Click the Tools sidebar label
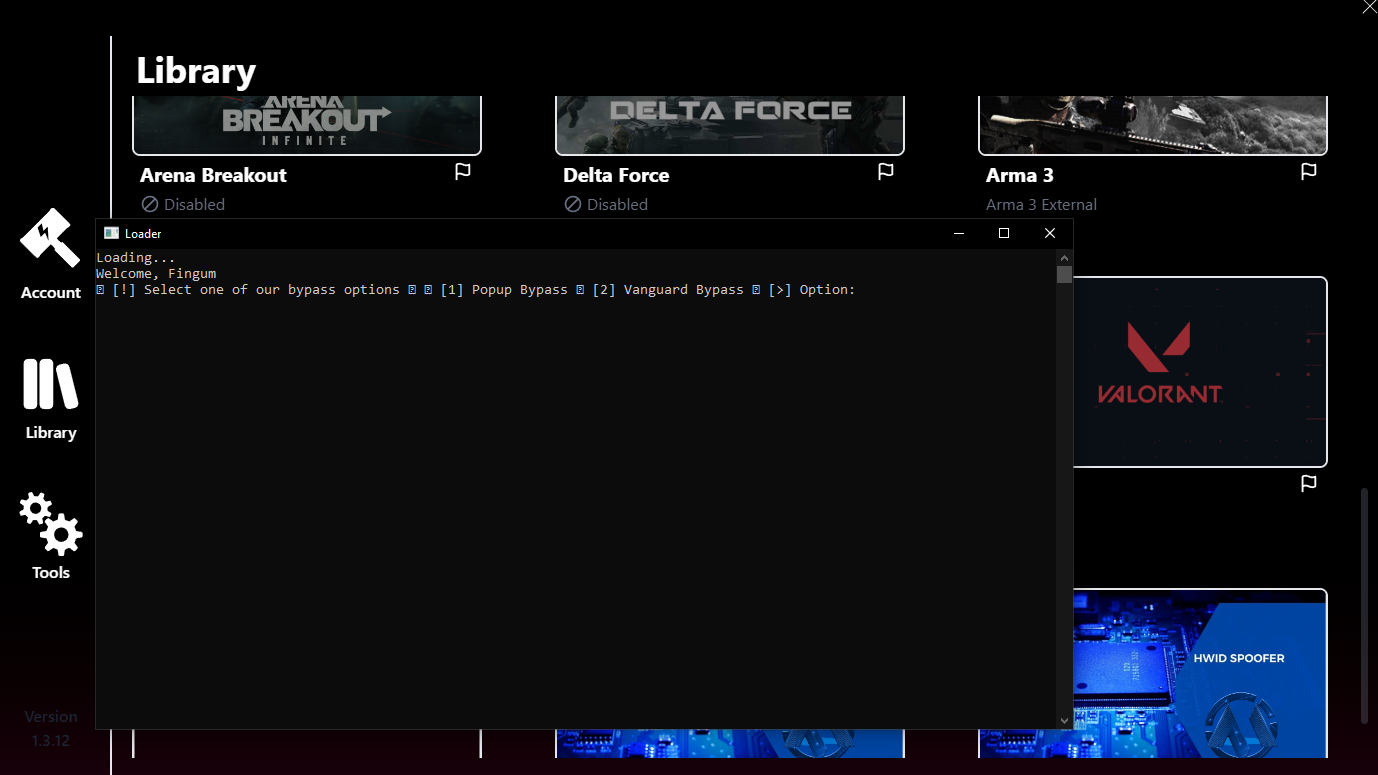Screen dimensions: 1378x775 [x=51, y=573]
